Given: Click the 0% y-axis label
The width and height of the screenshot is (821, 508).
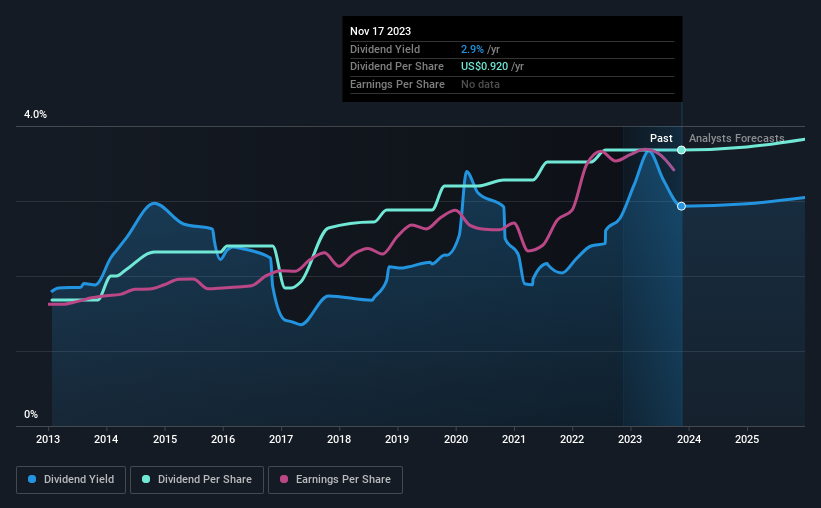Looking at the screenshot, I should click(31, 414).
